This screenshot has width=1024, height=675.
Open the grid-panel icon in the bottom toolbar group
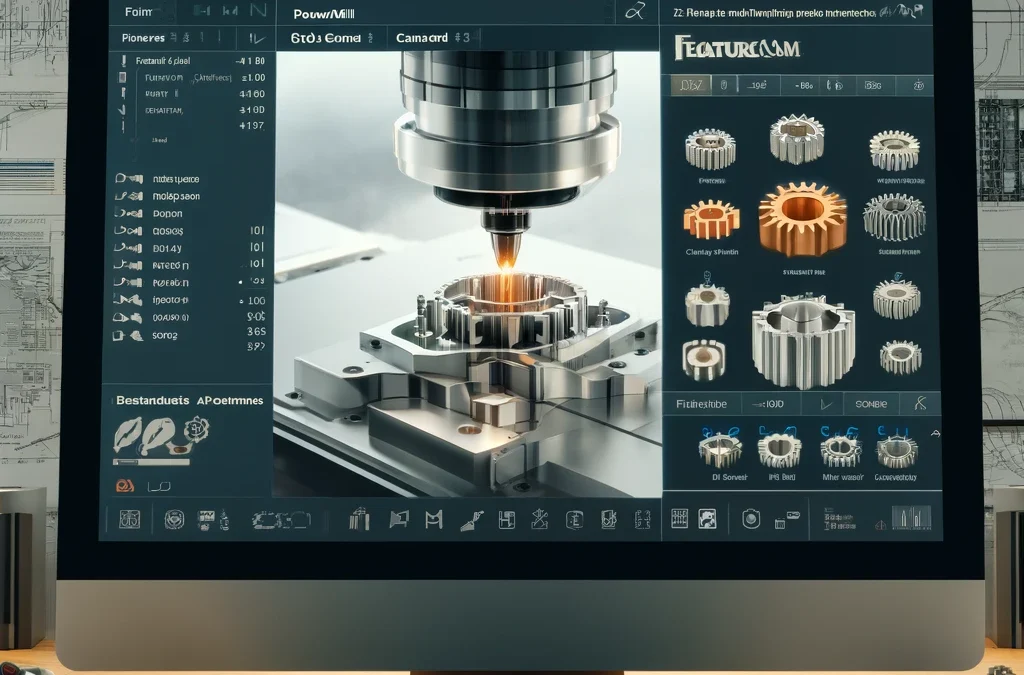point(681,520)
